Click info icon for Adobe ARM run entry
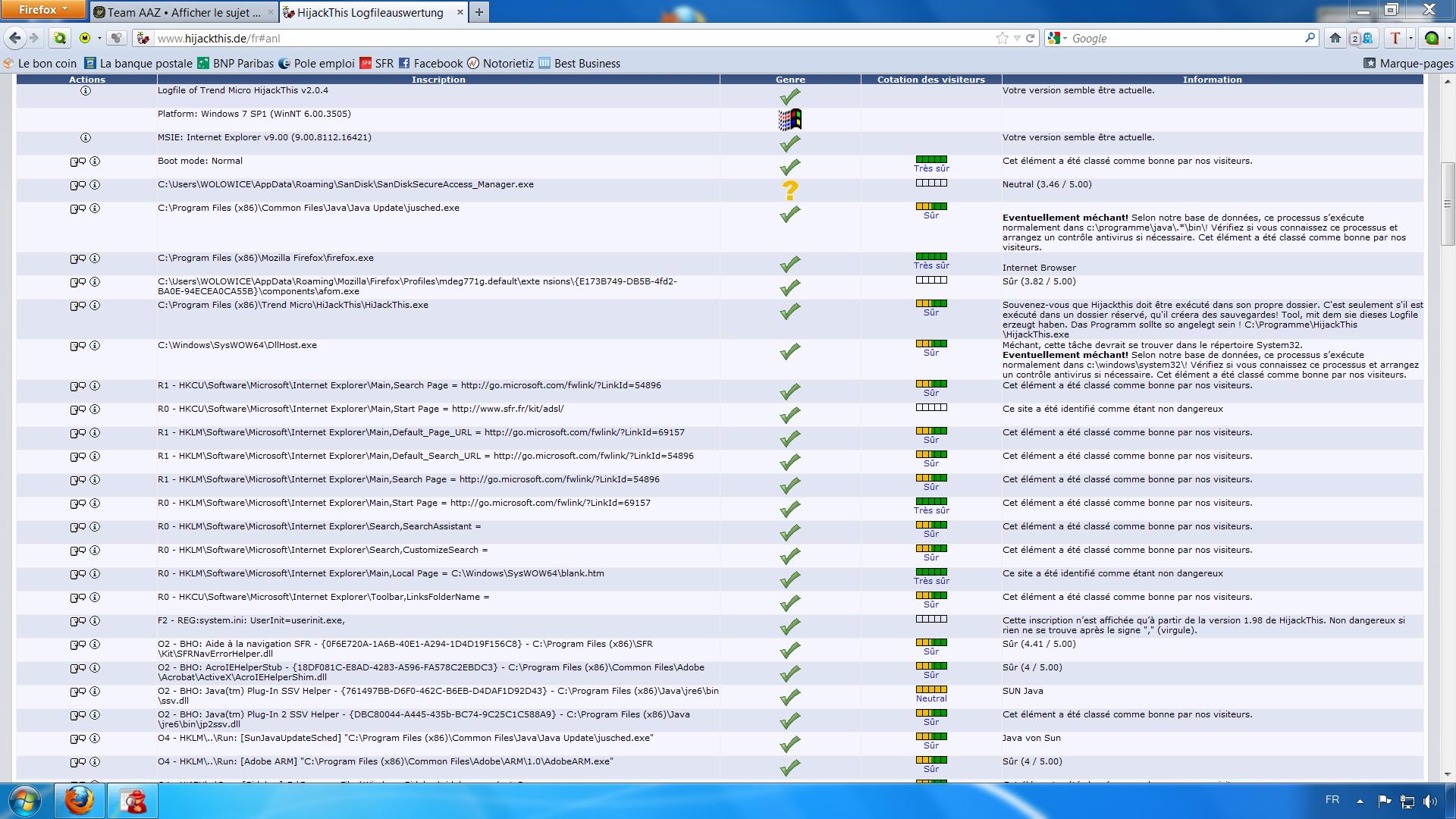Image resolution: width=1456 pixels, height=819 pixels. (95, 762)
